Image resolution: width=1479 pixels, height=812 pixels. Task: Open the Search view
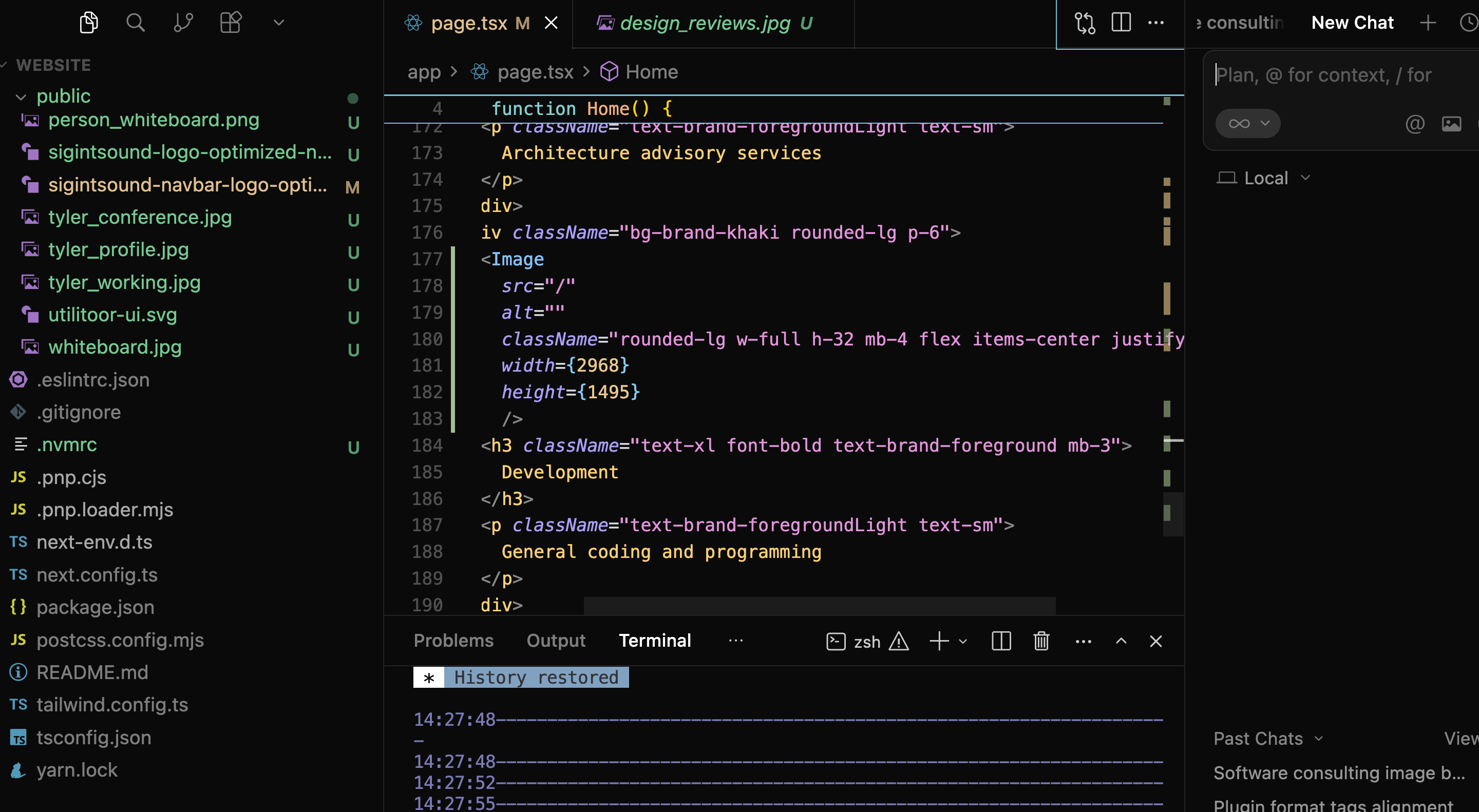coord(136,23)
